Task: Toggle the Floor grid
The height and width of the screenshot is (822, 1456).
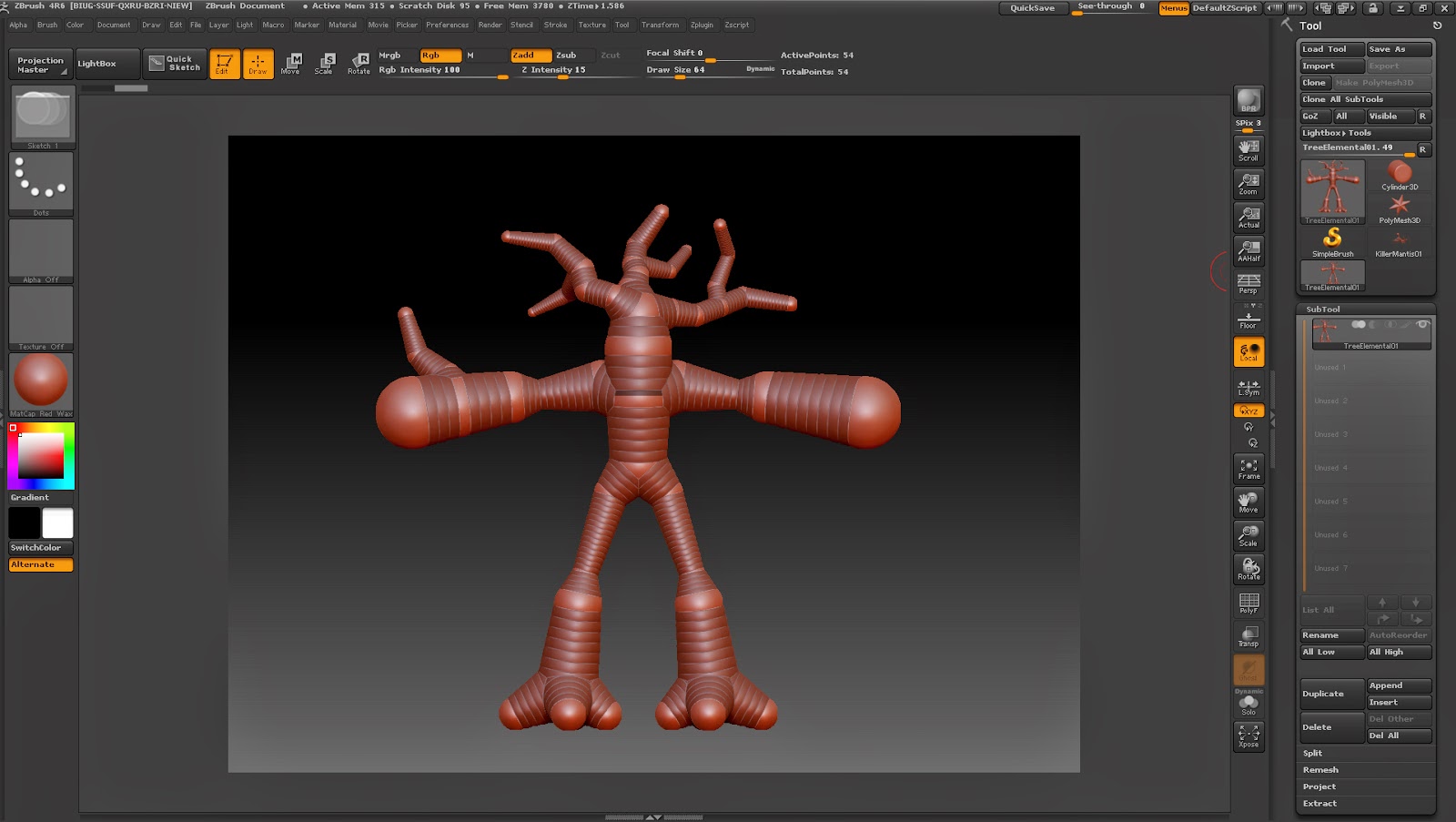Action: click(x=1249, y=319)
